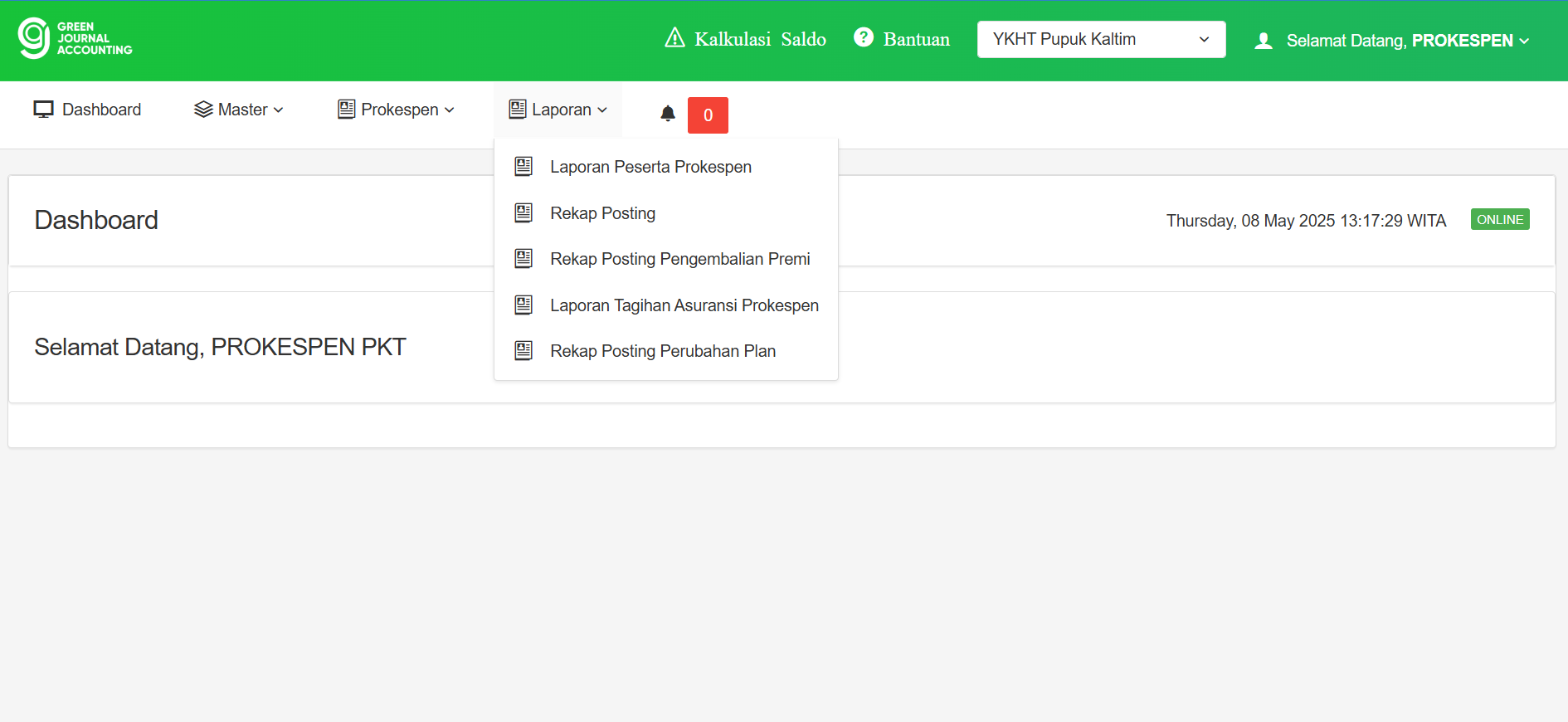Expand the Master menu chevron

tap(279, 110)
